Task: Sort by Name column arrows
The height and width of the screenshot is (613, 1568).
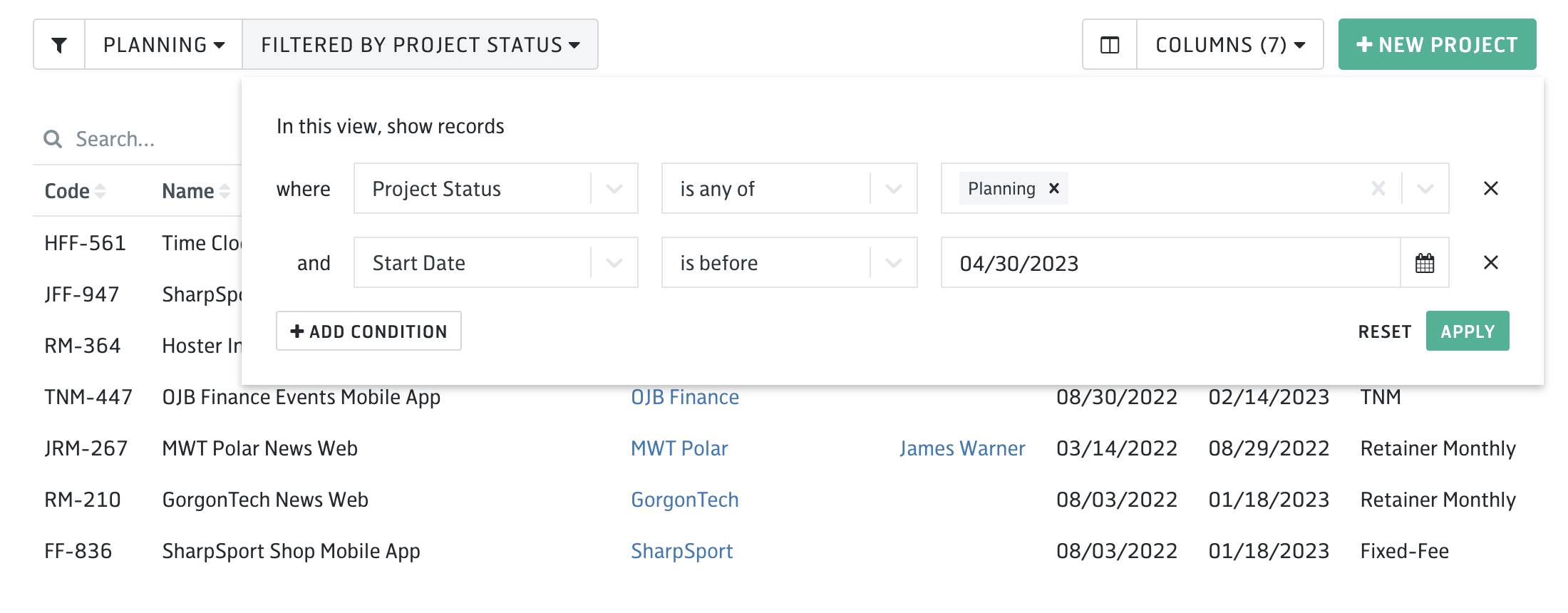Action: (x=225, y=191)
